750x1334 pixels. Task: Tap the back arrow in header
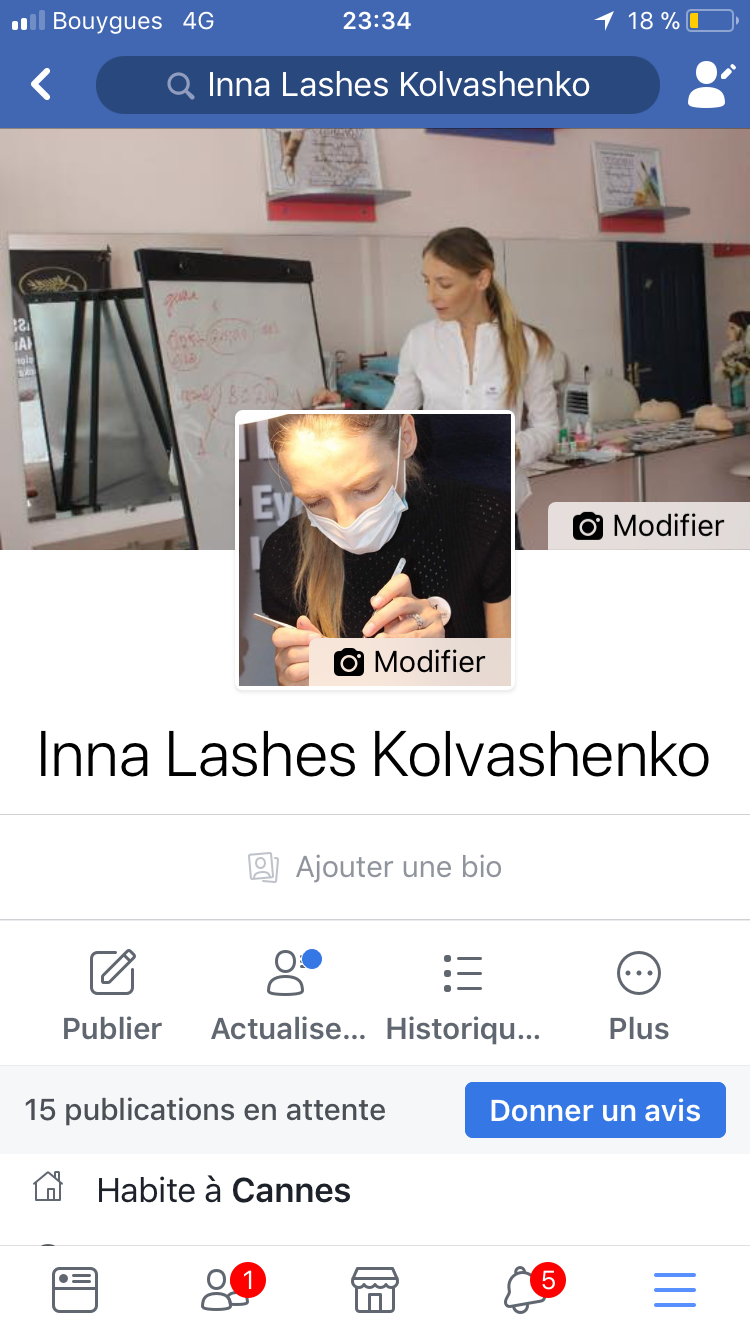(41, 85)
